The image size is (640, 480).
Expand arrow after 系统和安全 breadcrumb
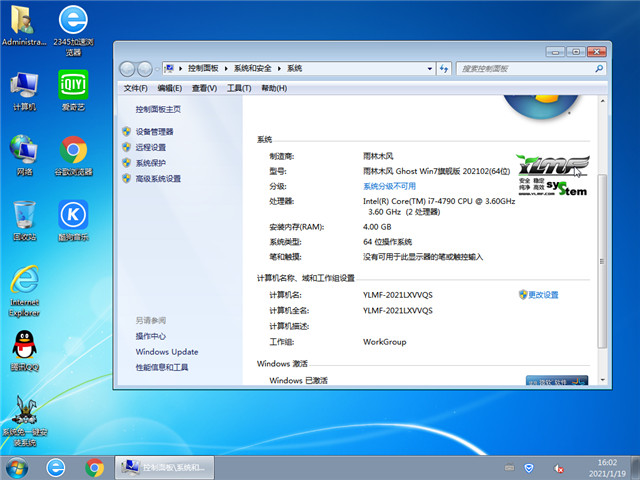pos(279,69)
